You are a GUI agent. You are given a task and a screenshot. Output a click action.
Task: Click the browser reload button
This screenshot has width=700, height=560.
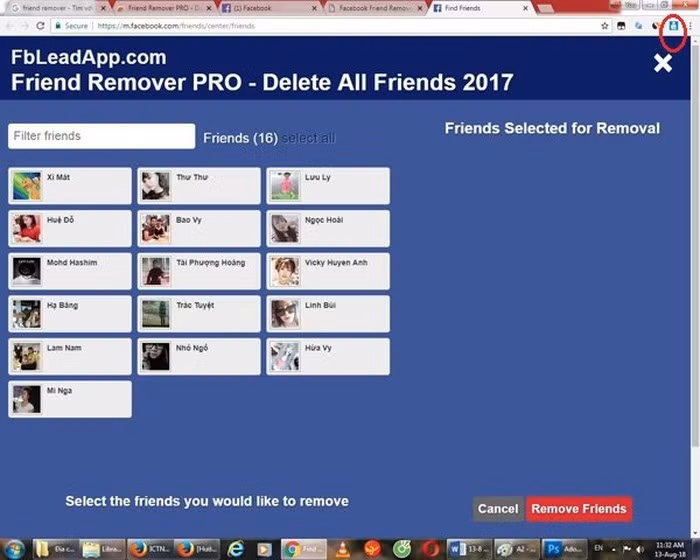[40, 26]
